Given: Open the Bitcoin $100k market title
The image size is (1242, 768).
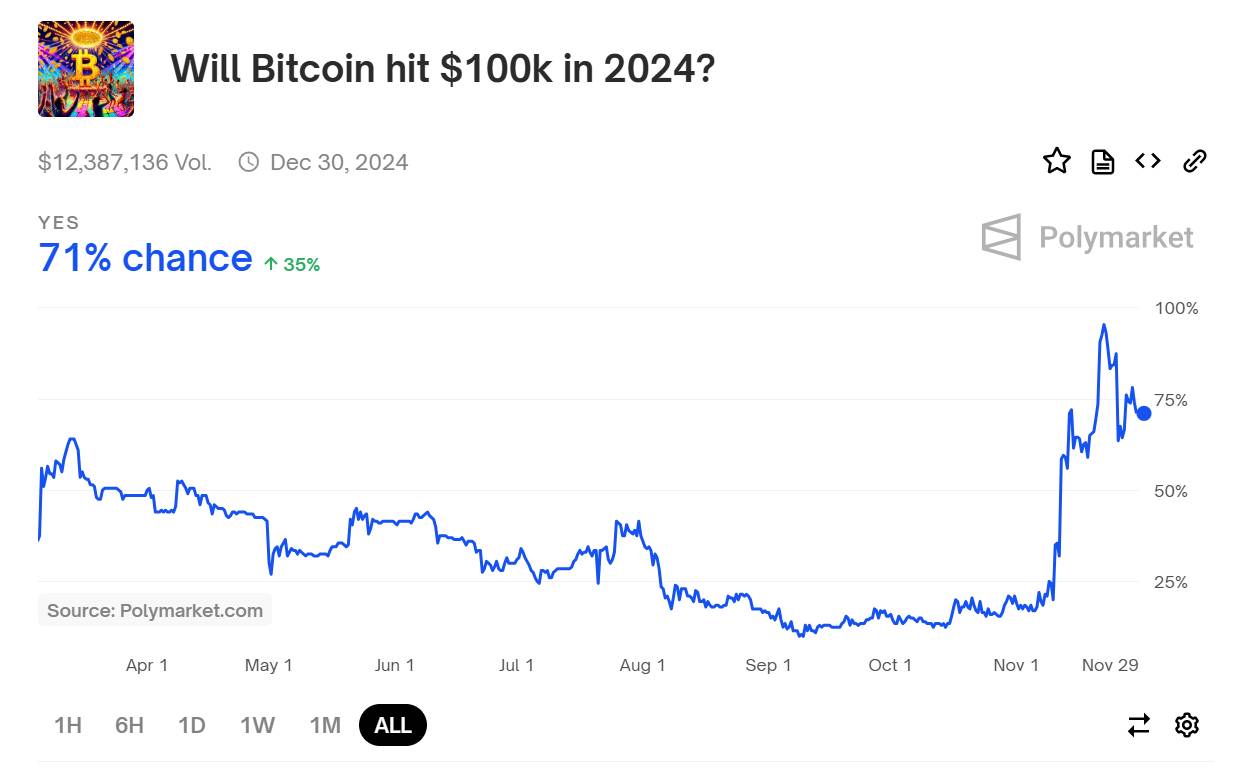Looking at the screenshot, I should [443, 68].
